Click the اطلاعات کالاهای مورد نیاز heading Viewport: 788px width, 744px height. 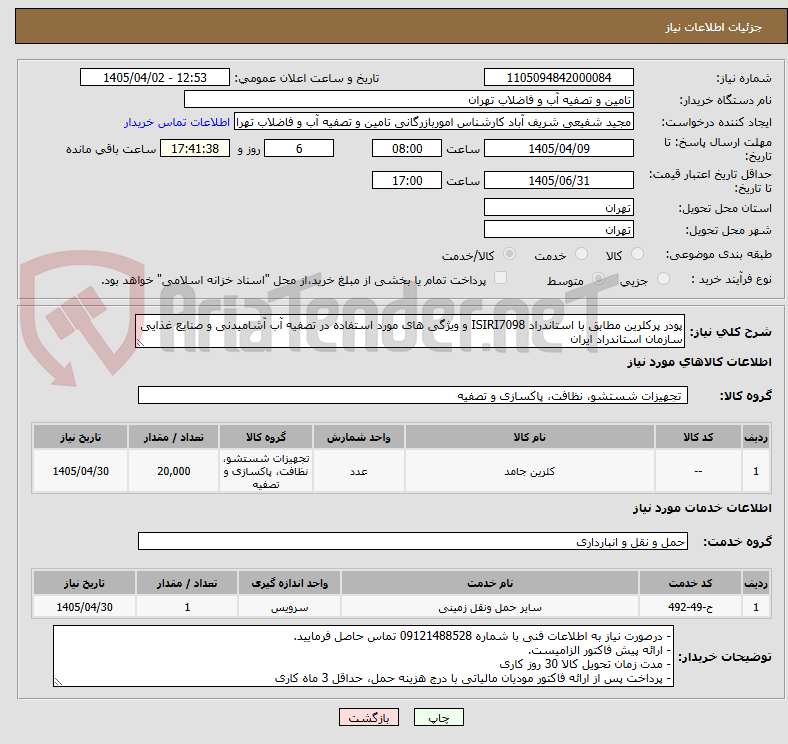(x=699, y=362)
